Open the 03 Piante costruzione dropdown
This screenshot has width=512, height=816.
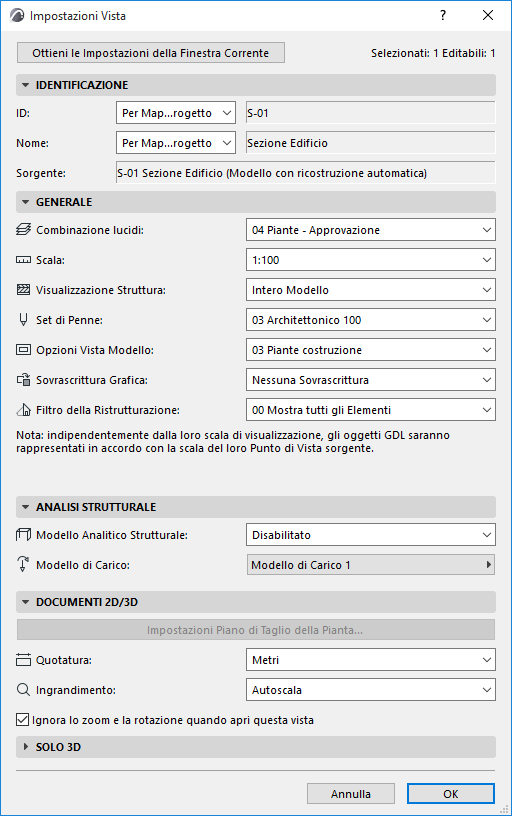pyautogui.click(x=370, y=350)
